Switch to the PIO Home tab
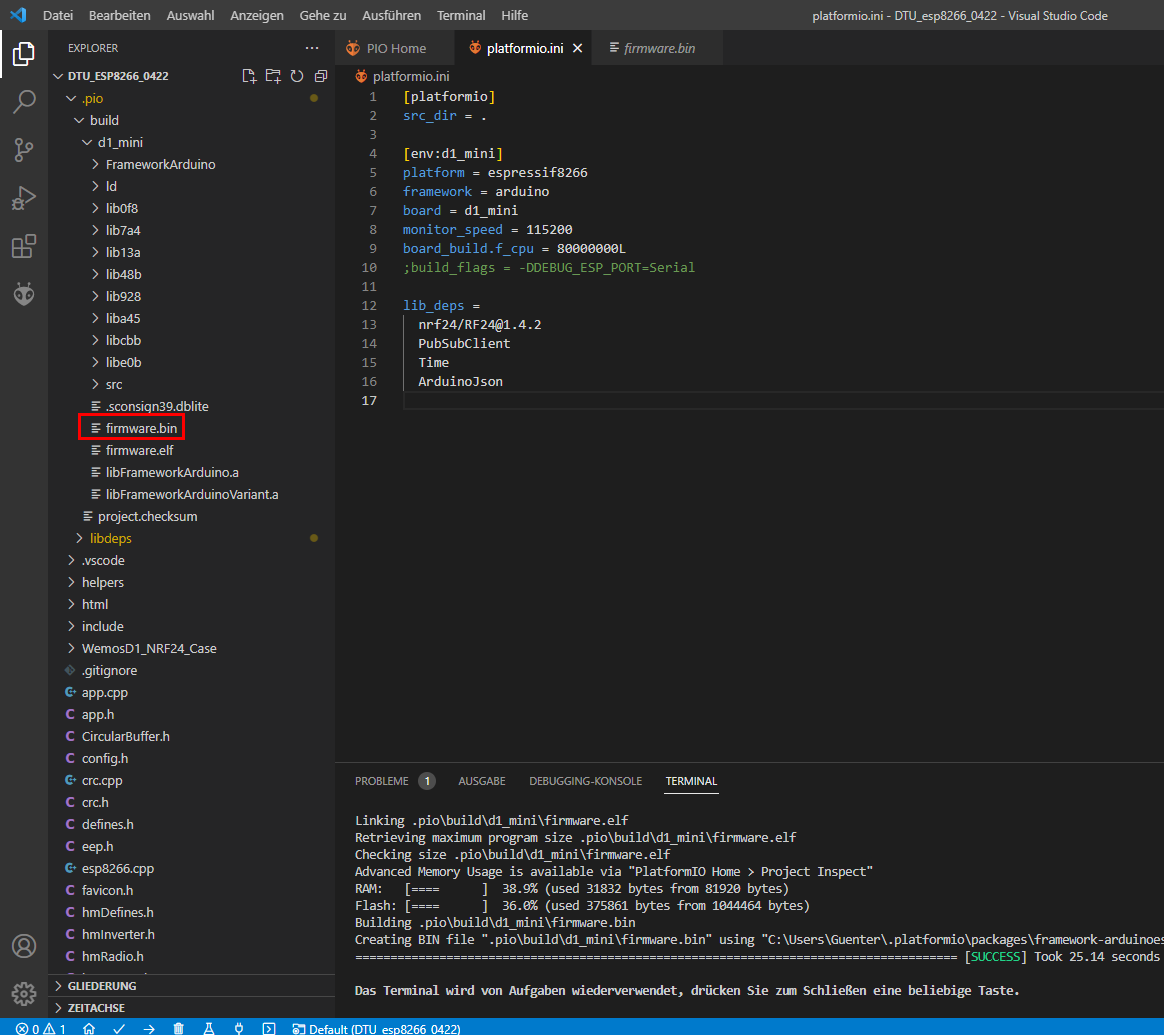This screenshot has width=1164, height=1035. point(395,48)
